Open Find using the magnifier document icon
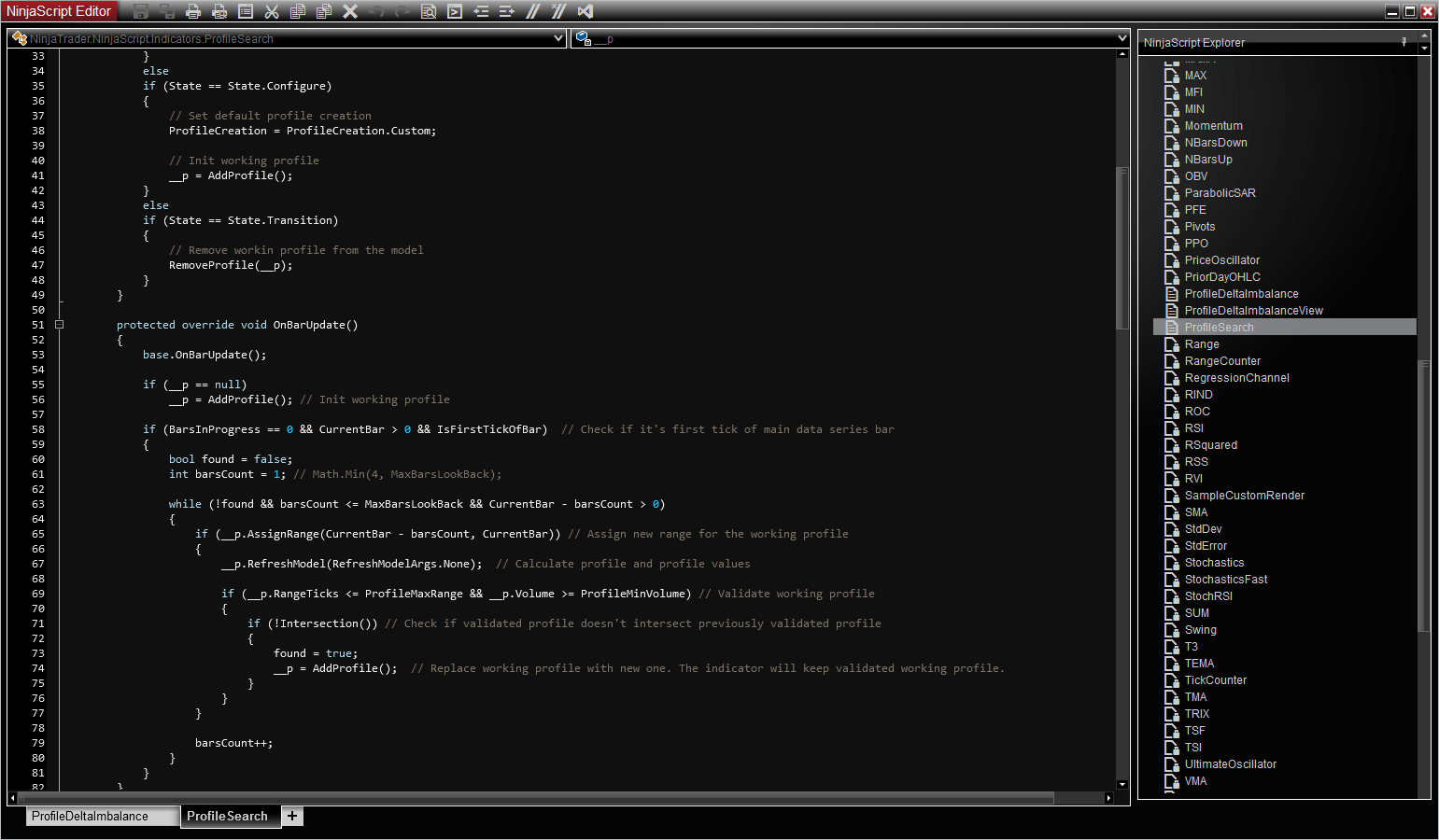This screenshot has height=840, width=1439. tap(429, 11)
